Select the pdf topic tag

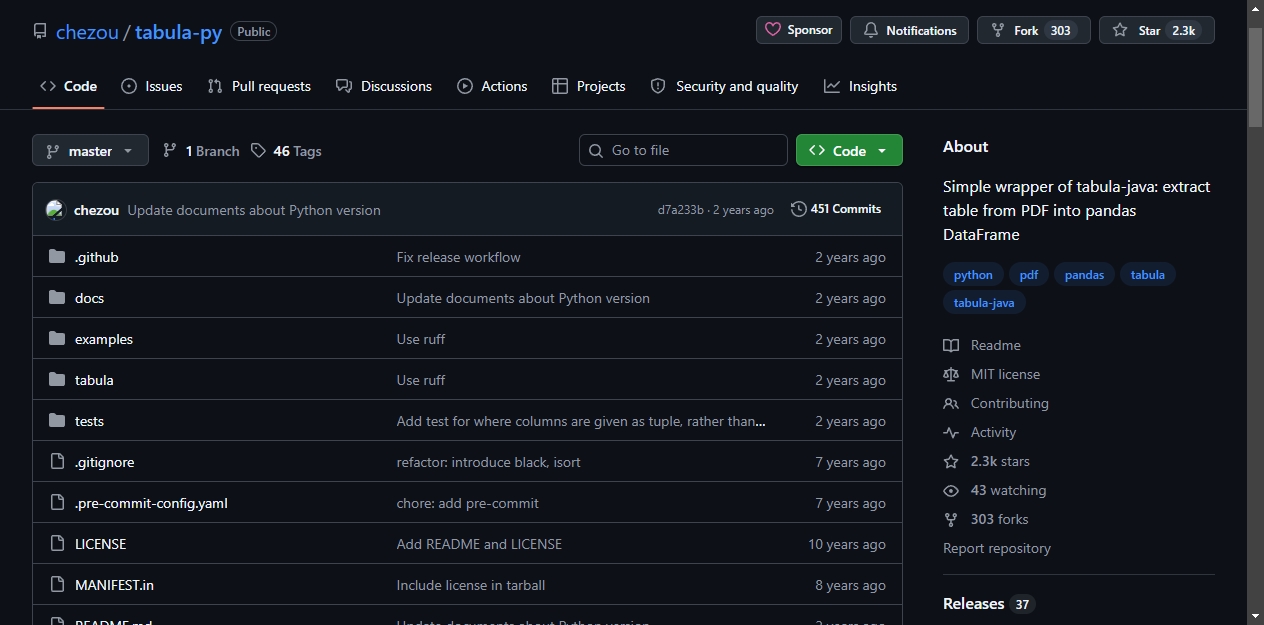tap(1029, 275)
